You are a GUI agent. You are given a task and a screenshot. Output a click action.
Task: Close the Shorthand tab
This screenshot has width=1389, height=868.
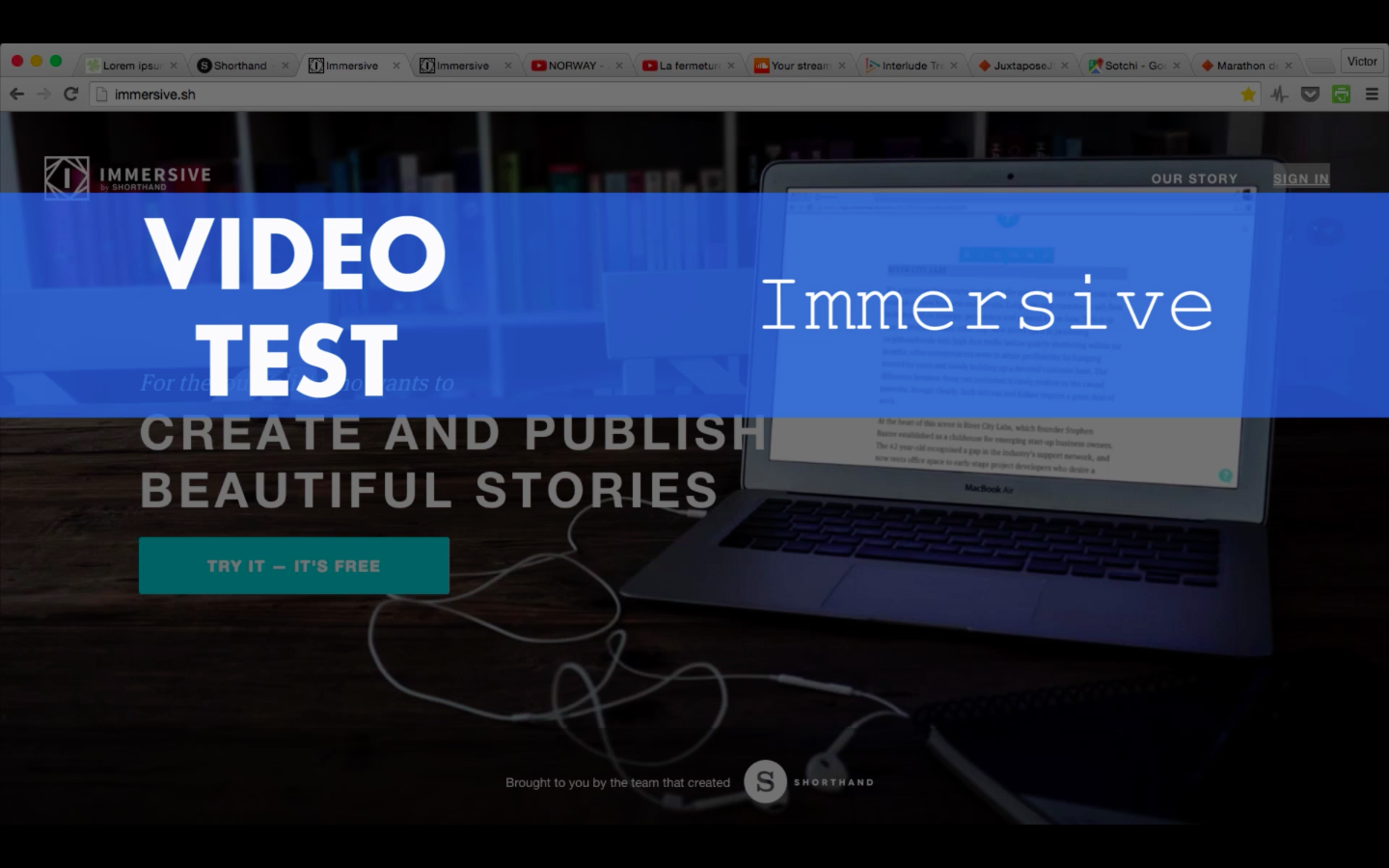[286, 66]
